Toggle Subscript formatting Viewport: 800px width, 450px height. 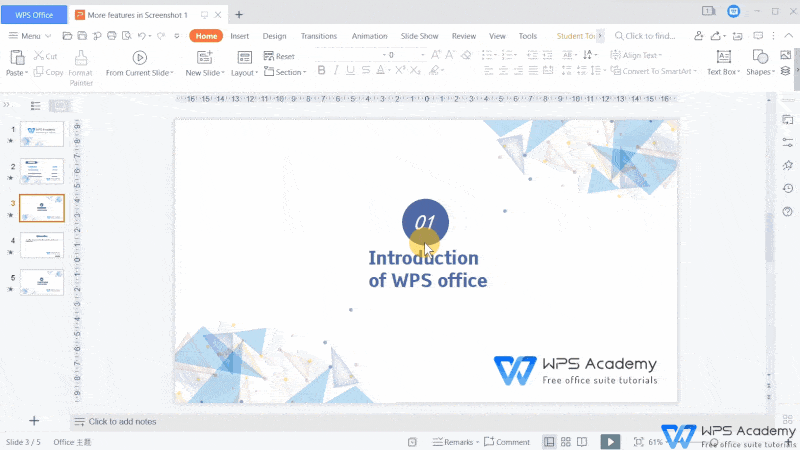click(415, 70)
